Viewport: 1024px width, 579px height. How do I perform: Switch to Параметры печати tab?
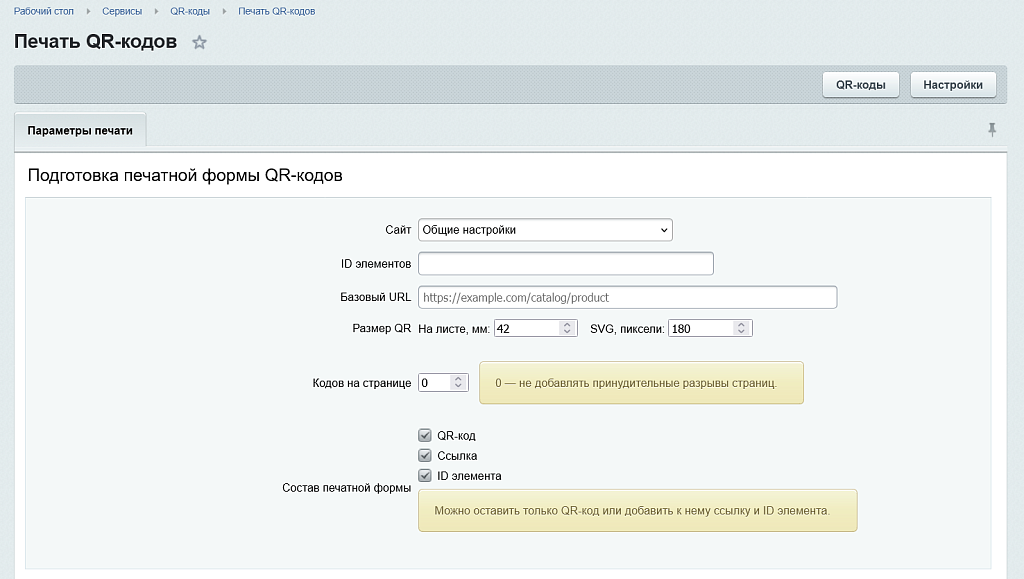click(80, 130)
